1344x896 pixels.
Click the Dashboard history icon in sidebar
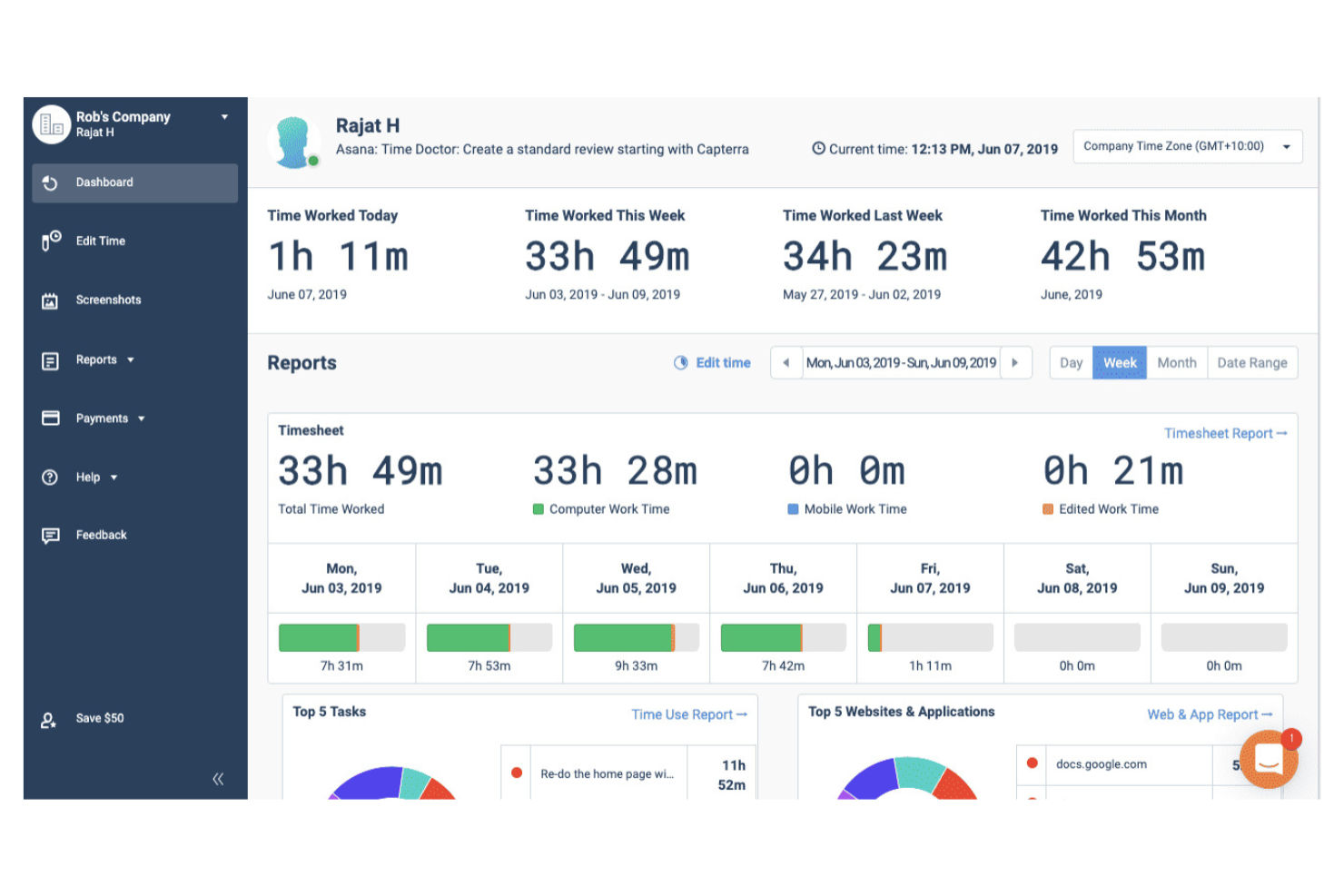click(50, 183)
